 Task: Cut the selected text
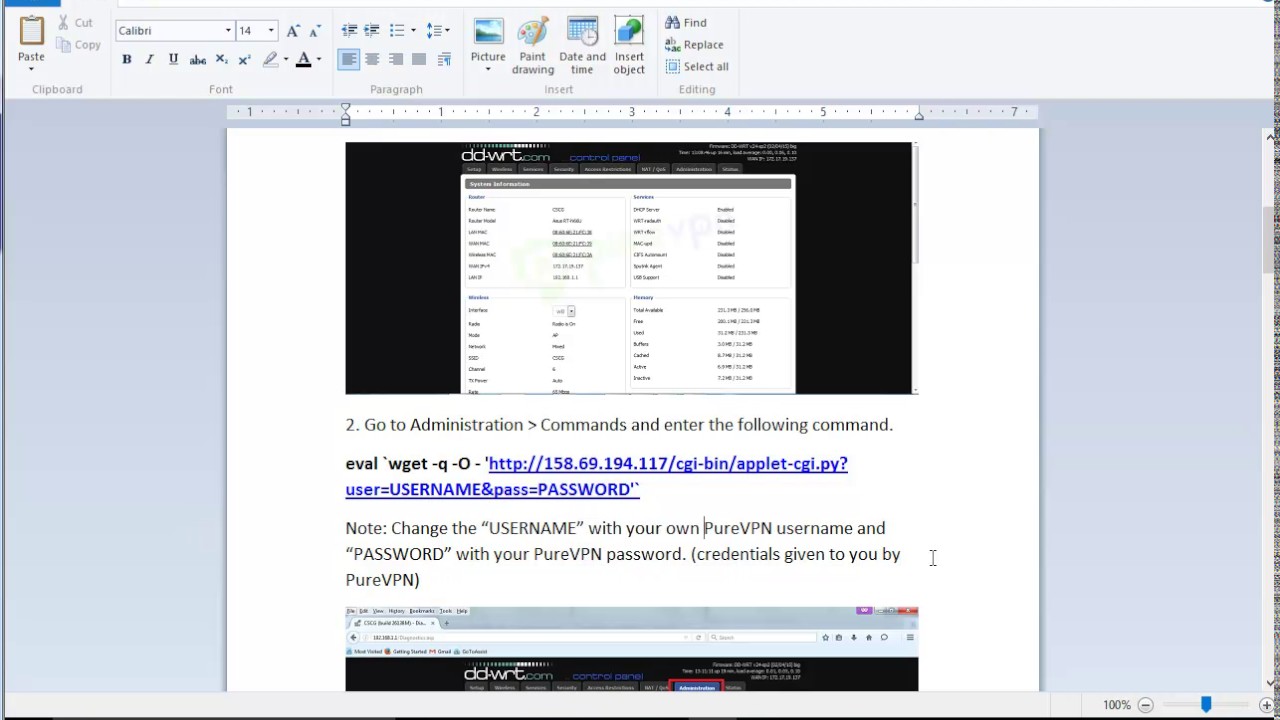coord(75,23)
